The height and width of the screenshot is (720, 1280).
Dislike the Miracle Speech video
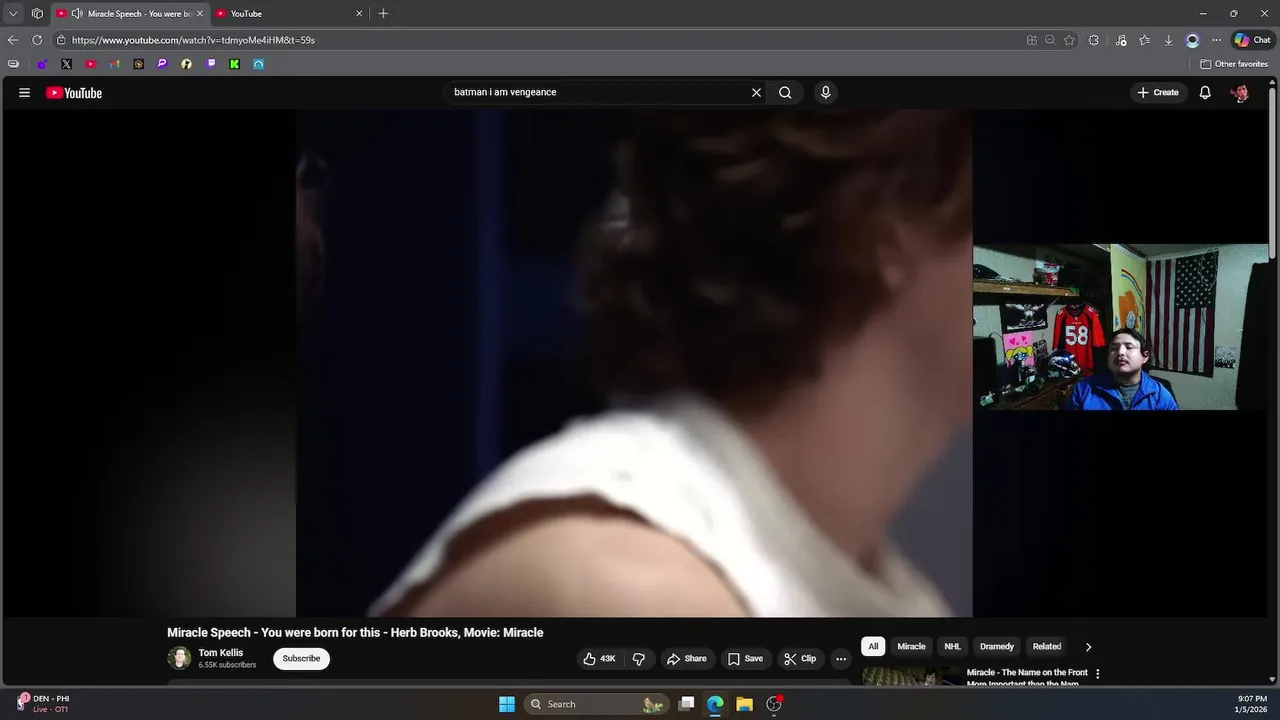[x=638, y=658]
